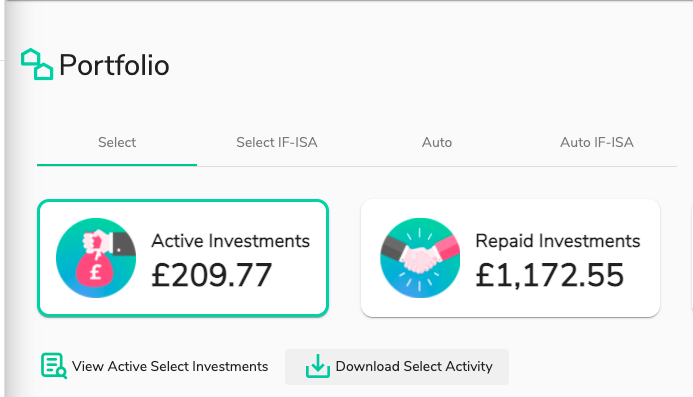This screenshot has height=397, width=693.
Task: Open the Auto IF-ISA tab
Action: point(597,142)
